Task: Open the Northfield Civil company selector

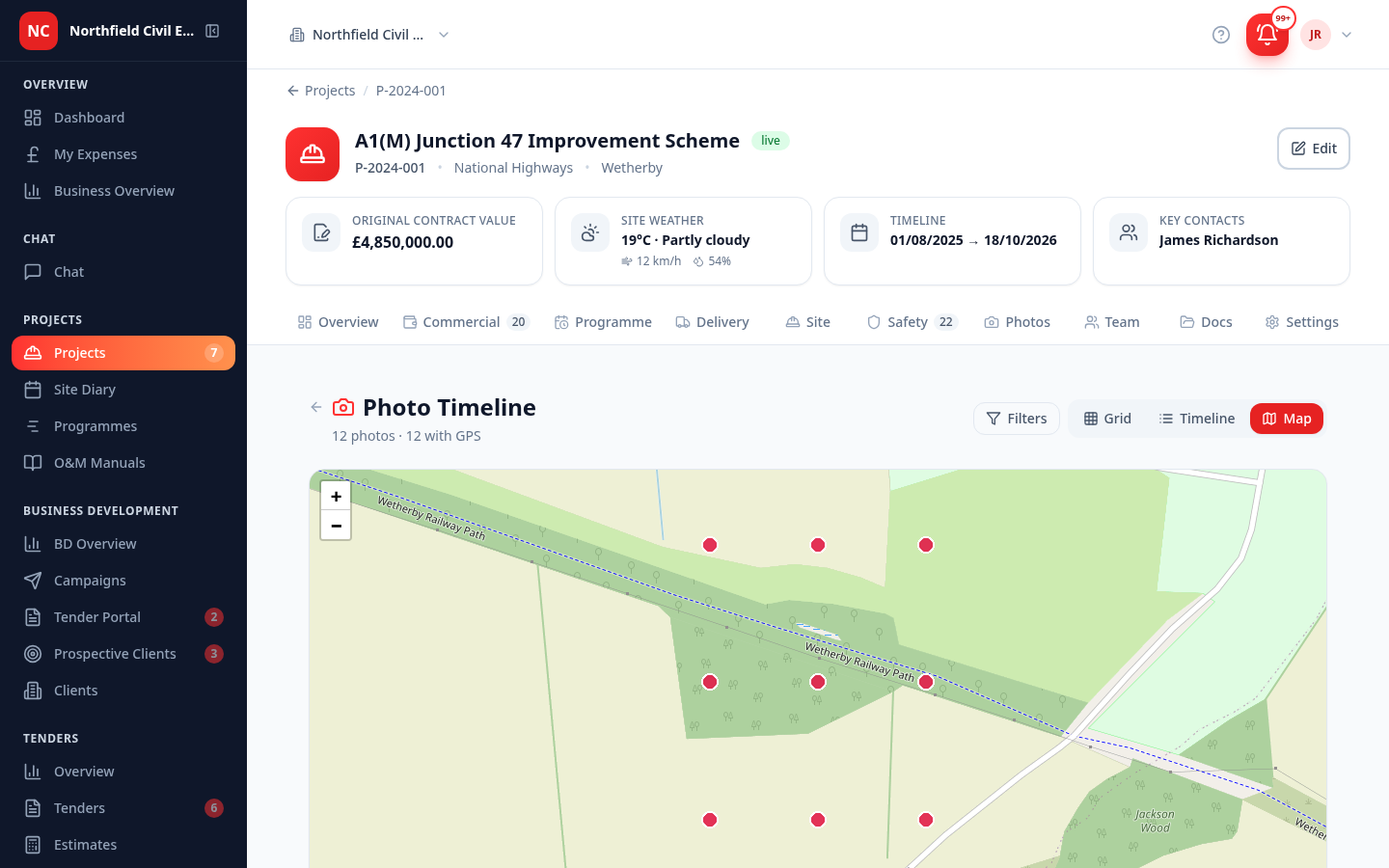Action: [x=369, y=35]
